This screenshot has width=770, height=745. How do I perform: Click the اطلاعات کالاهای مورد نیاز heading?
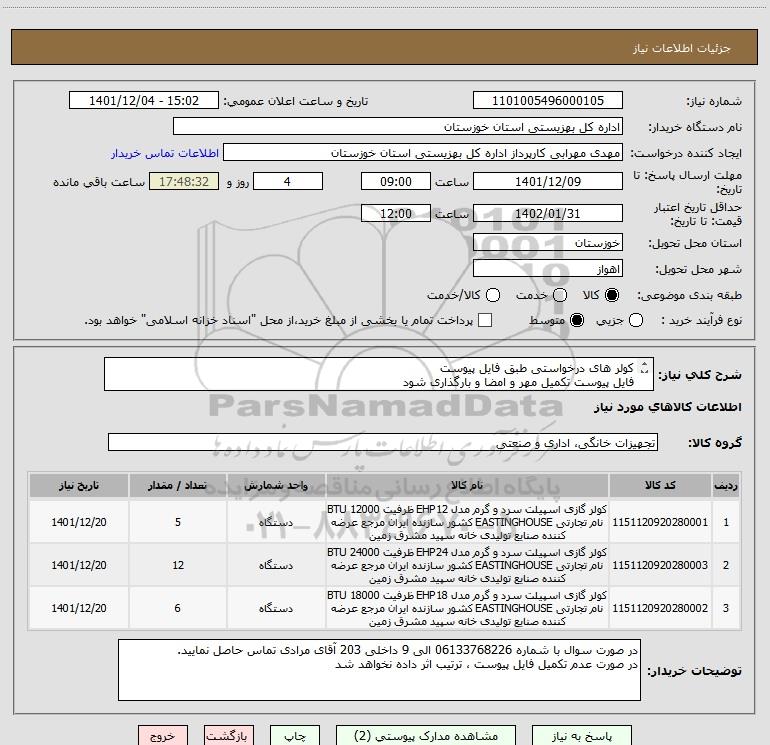668,407
